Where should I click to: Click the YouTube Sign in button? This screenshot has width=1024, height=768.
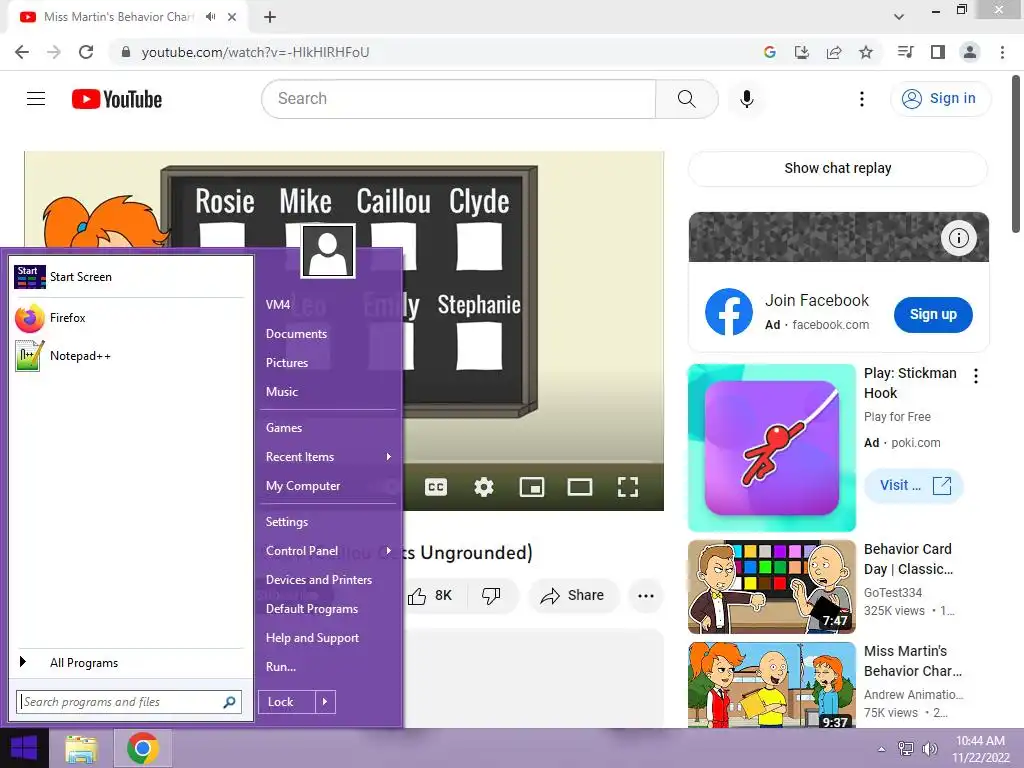tap(940, 99)
